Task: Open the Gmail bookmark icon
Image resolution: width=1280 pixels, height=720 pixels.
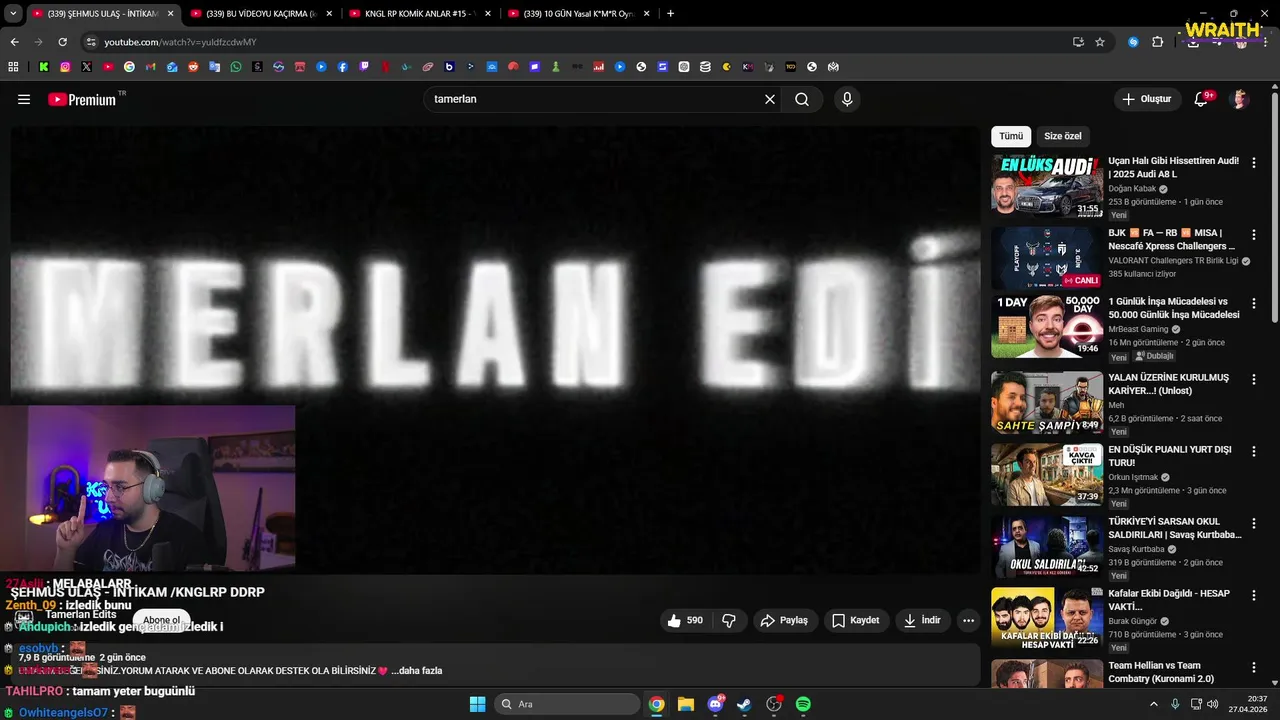Action: point(151,67)
